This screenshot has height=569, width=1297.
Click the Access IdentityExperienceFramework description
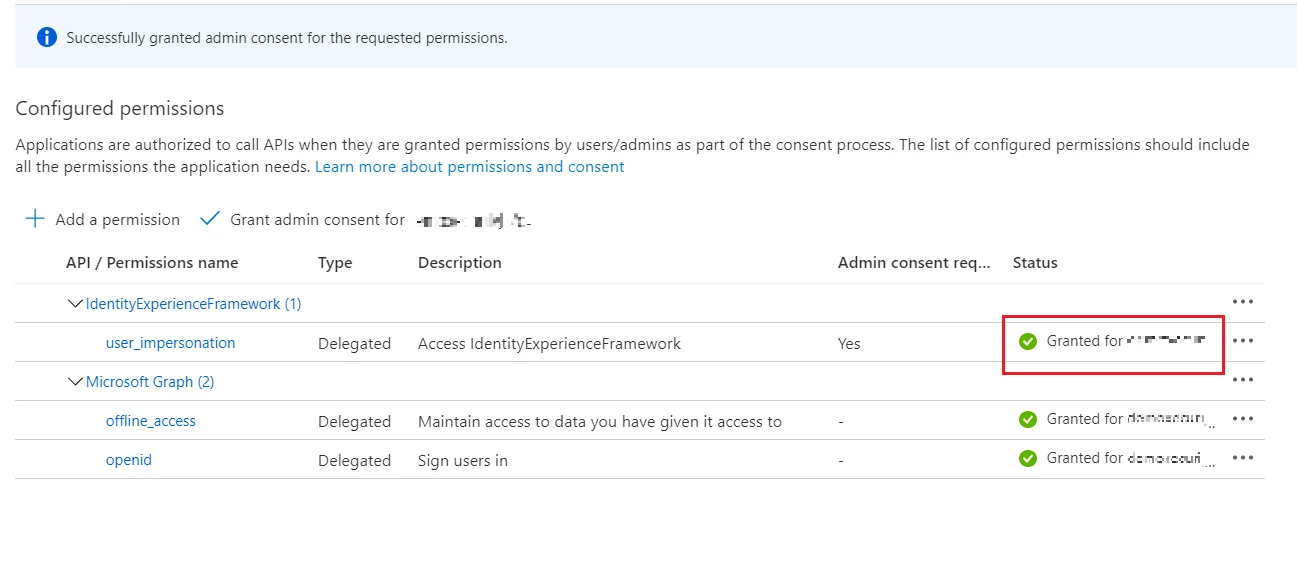pyautogui.click(x=549, y=343)
